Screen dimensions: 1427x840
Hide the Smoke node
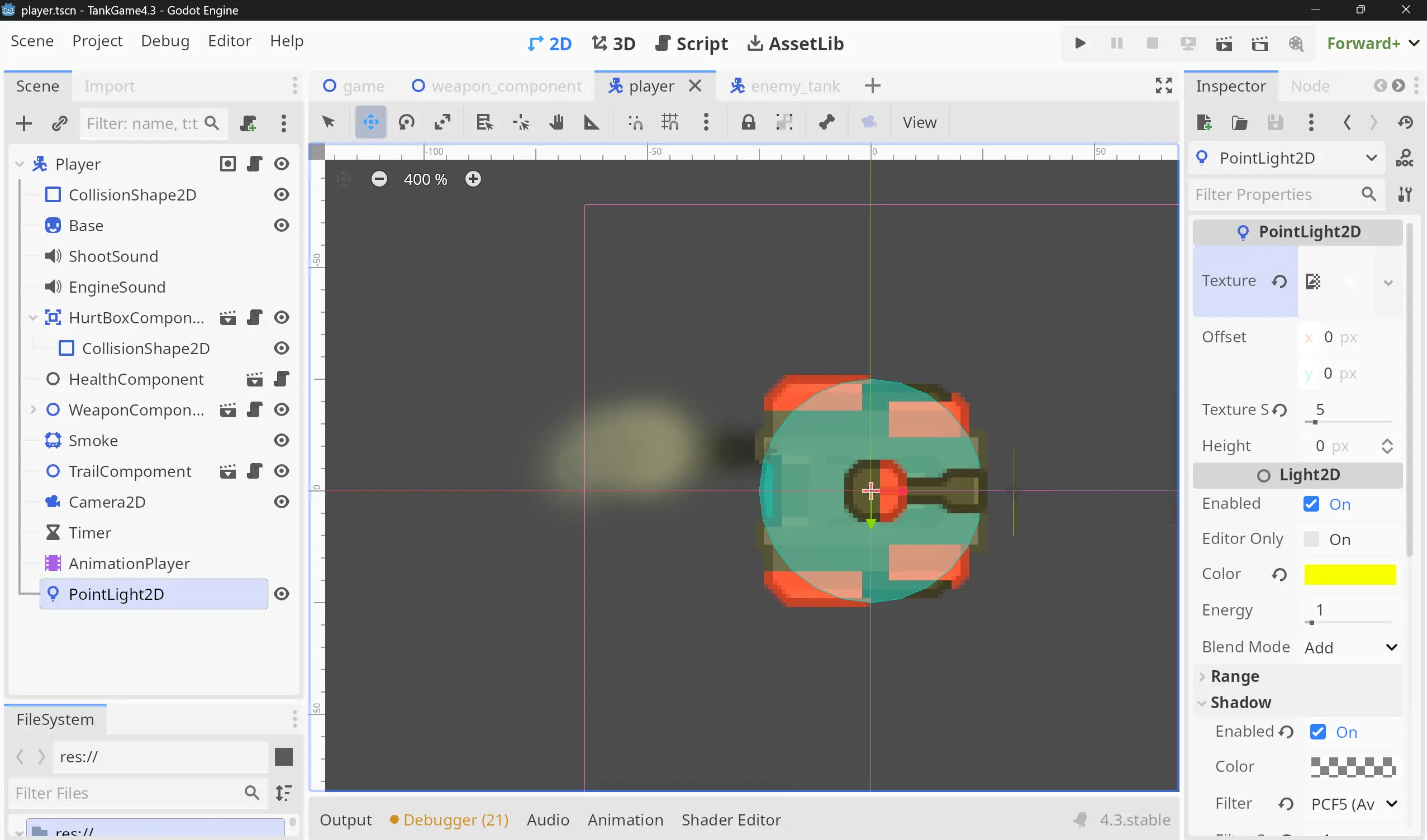pyautogui.click(x=282, y=440)
